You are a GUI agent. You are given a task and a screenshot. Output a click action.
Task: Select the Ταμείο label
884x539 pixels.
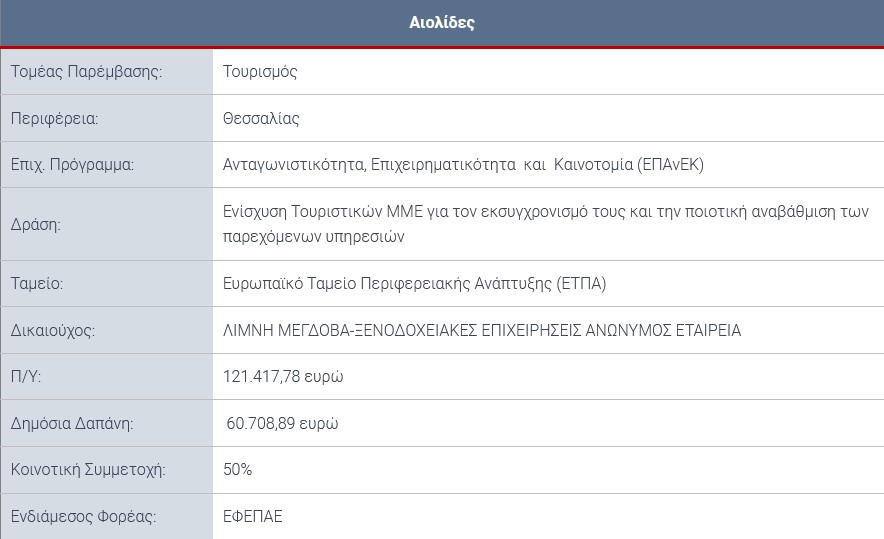coord(37,283)
